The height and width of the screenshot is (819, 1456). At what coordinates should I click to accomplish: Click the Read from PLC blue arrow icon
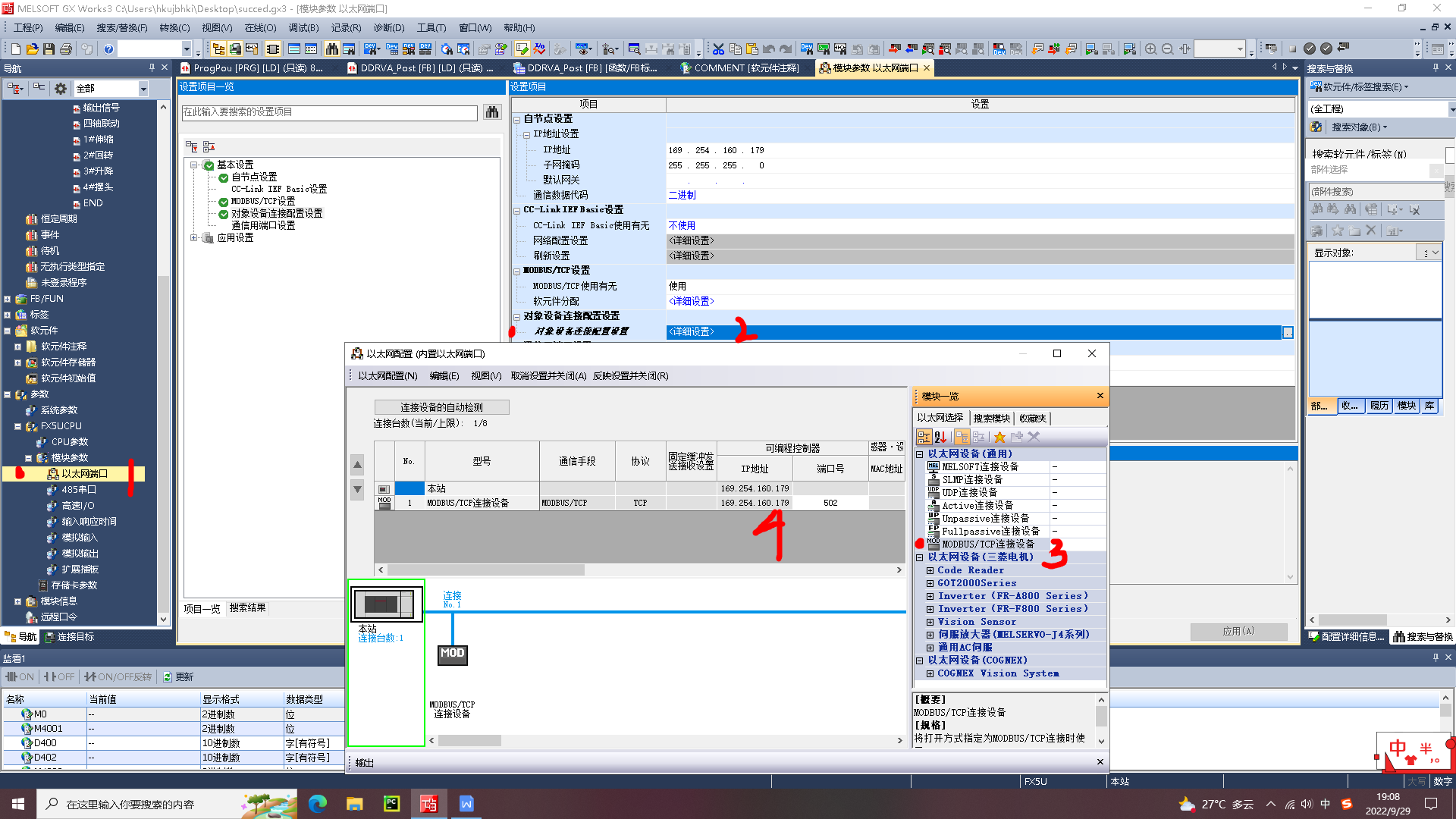tap(912, 49)
